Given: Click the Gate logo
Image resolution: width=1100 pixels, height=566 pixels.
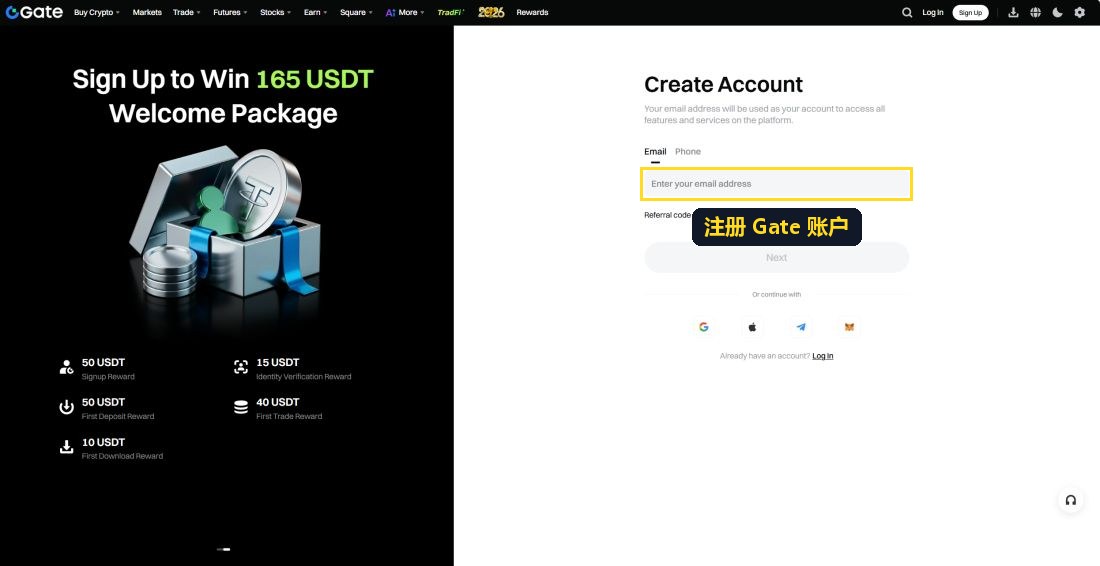Looking at the screenshot, I should coord(34,12).
